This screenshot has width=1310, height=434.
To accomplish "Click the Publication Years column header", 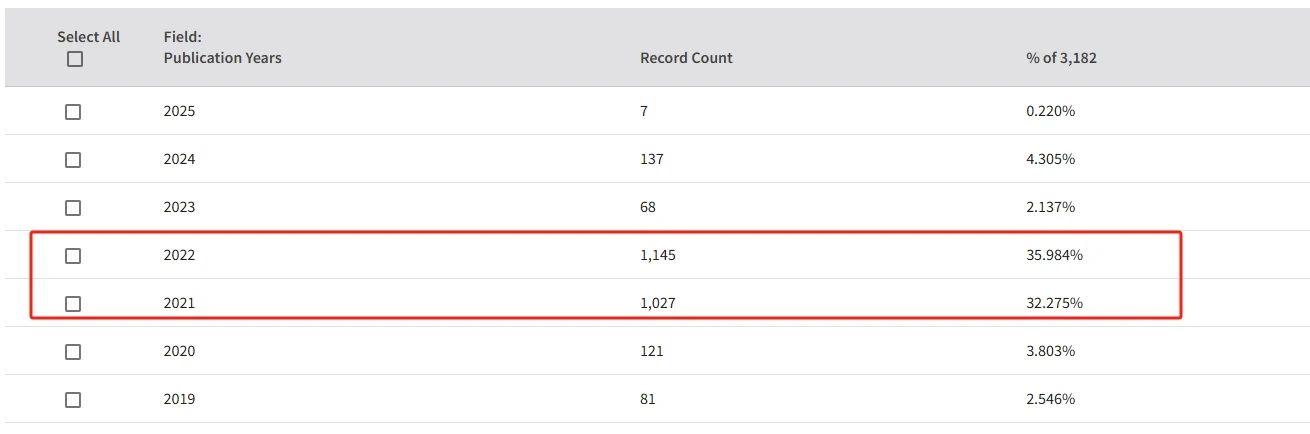I will pos(222,58).
